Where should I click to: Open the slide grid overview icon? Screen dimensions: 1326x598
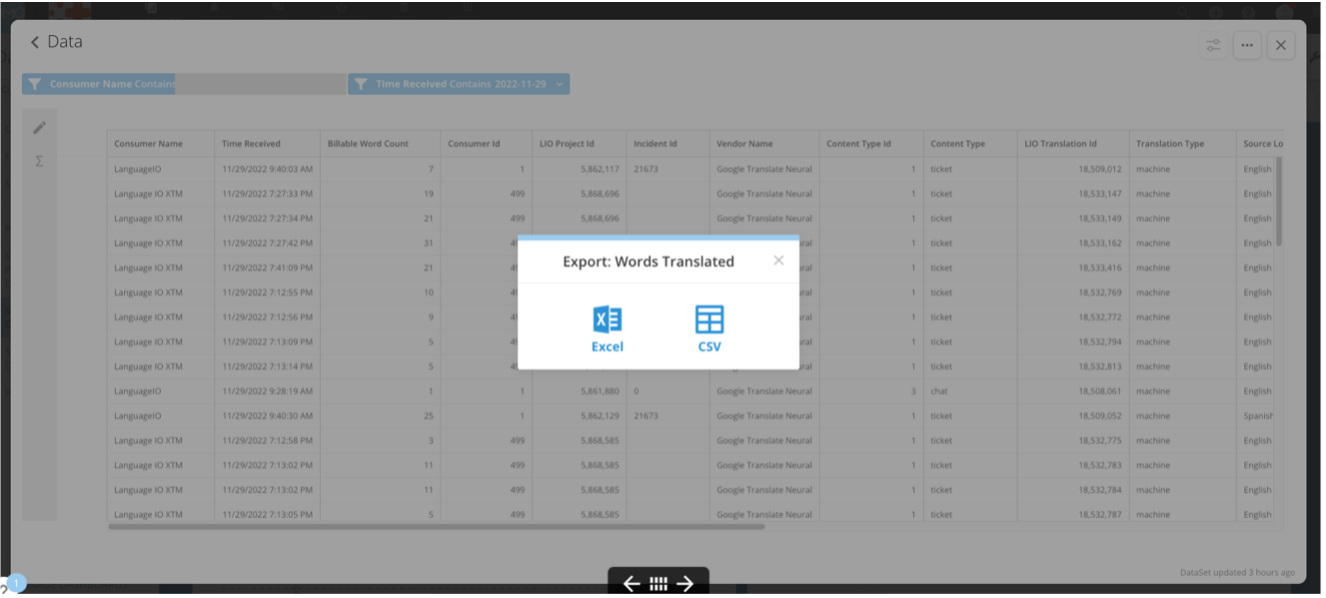658,584
